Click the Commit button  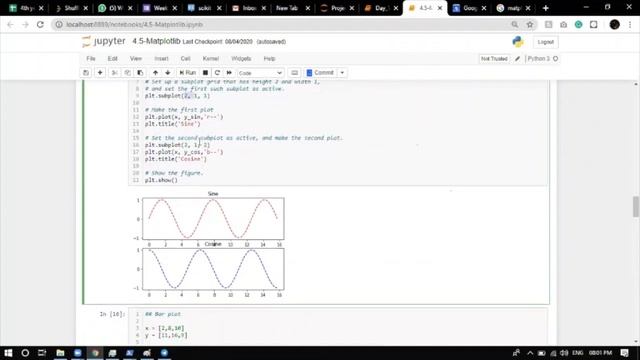[x=320, y=73]
